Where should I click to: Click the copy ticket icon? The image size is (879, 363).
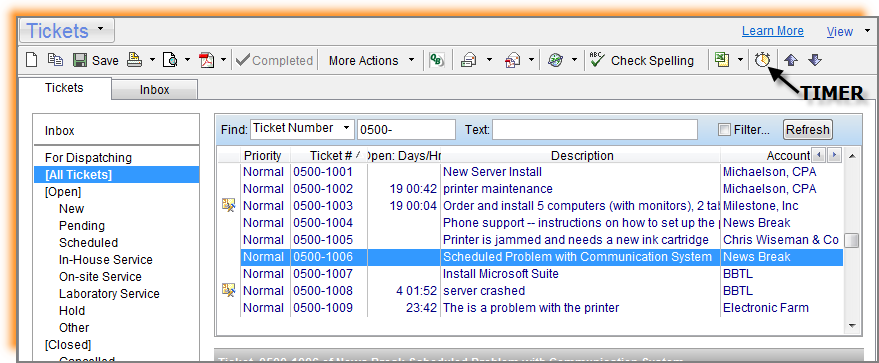point(55,60)
